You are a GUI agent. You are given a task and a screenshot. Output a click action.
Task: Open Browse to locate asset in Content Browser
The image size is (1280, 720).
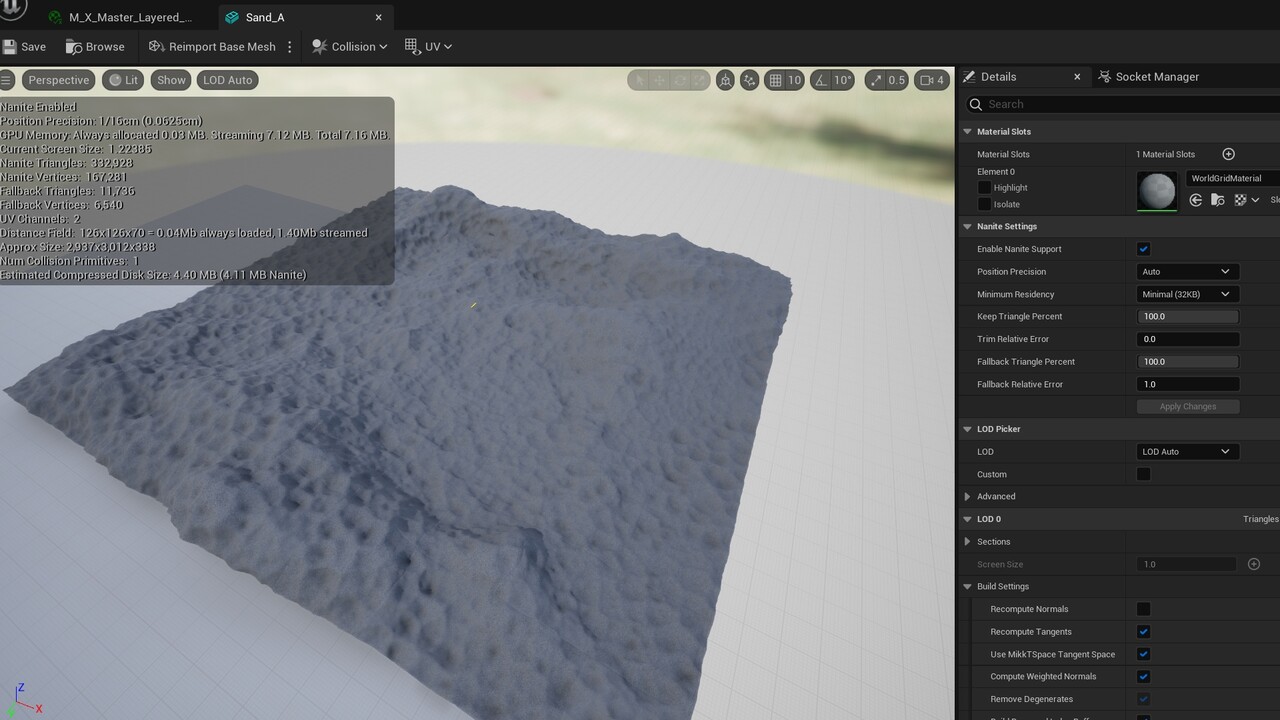click(95, 46)
